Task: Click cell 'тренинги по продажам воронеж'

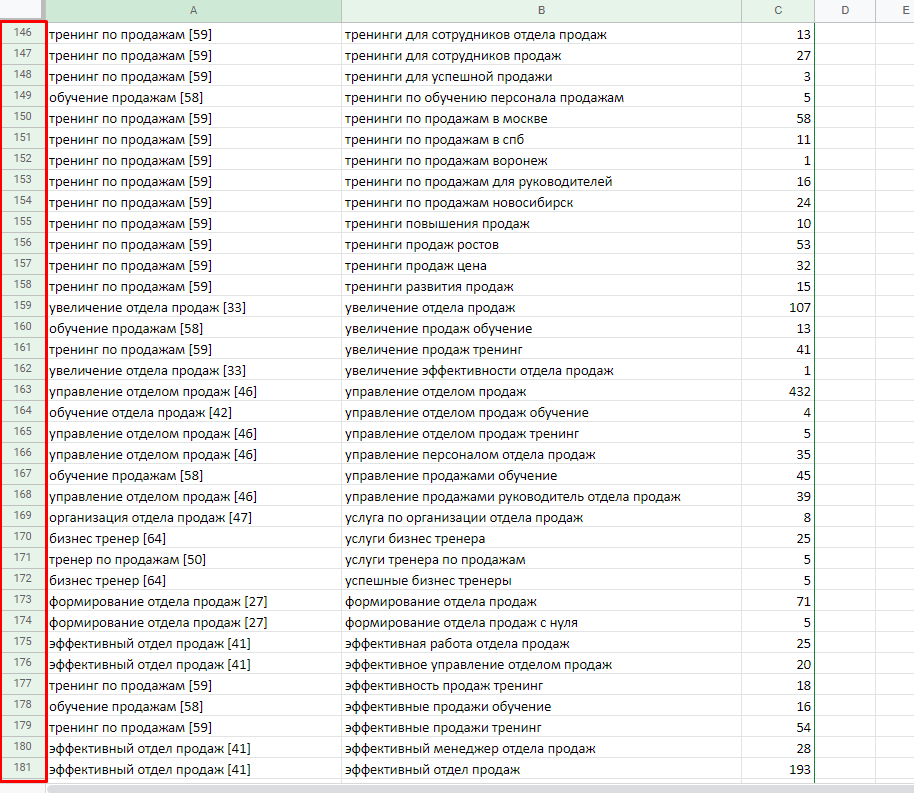Action: pyautogui.click(x=541, y=161)
